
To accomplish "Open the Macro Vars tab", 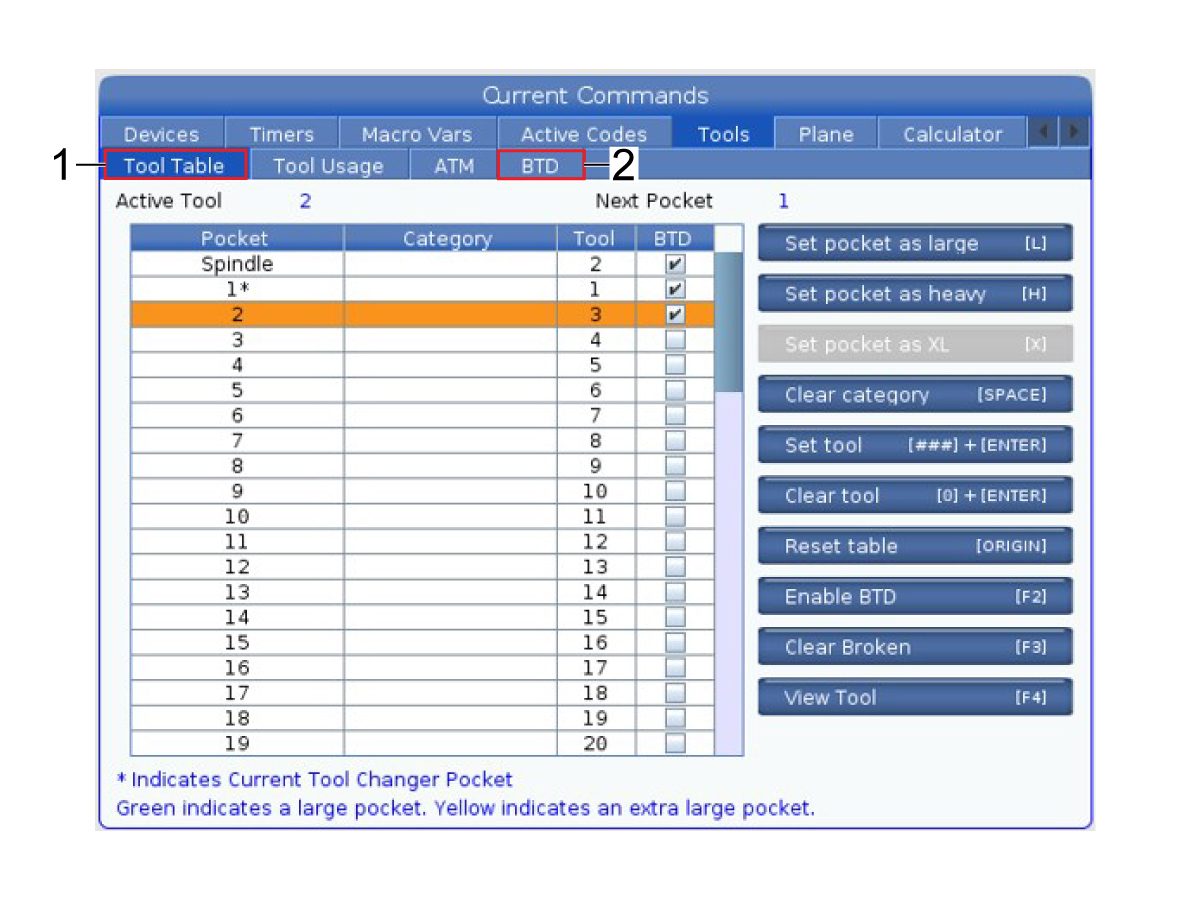I will pyautogui.click(x=417, y=134).
